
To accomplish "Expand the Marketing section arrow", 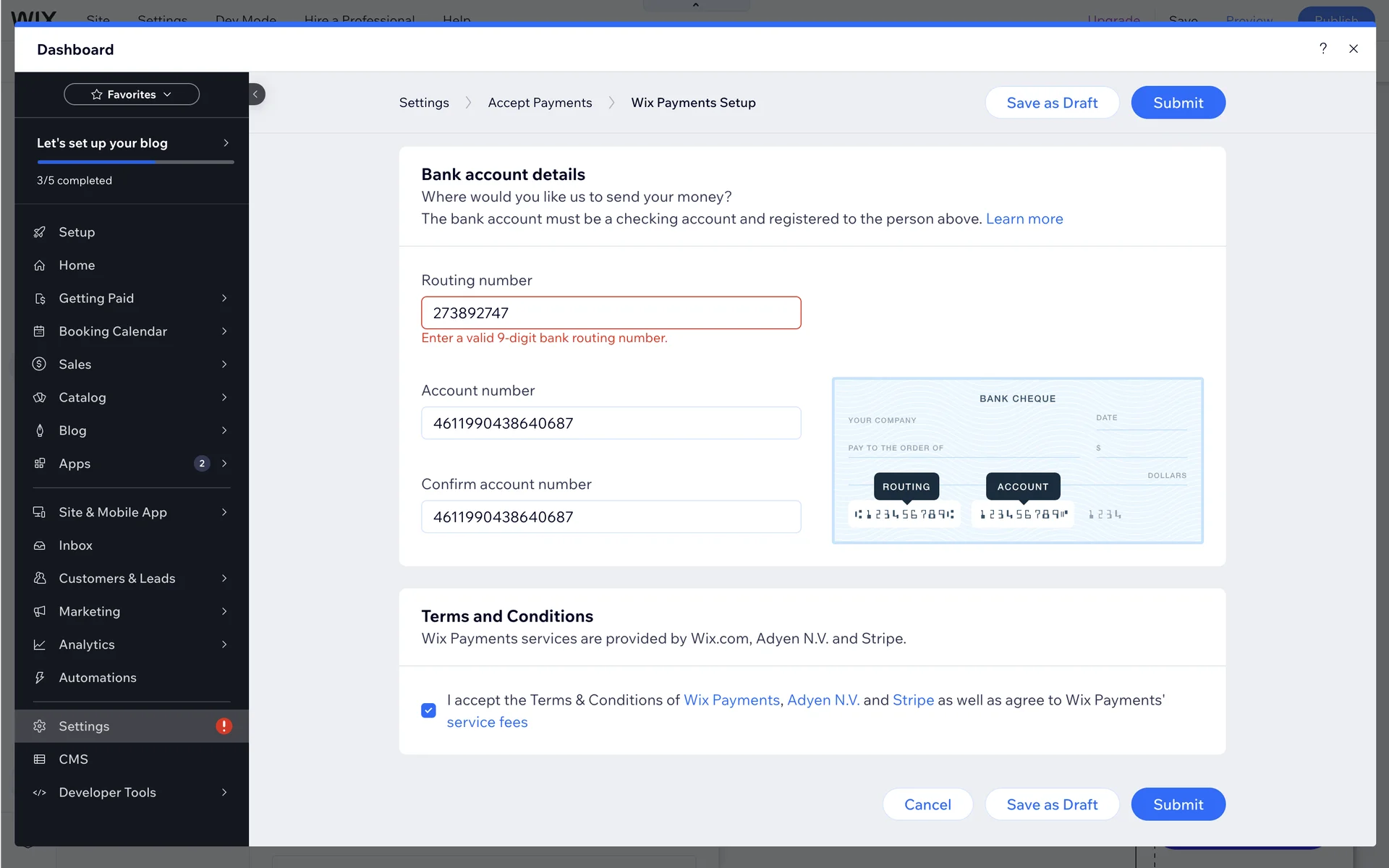I will 224,611.
